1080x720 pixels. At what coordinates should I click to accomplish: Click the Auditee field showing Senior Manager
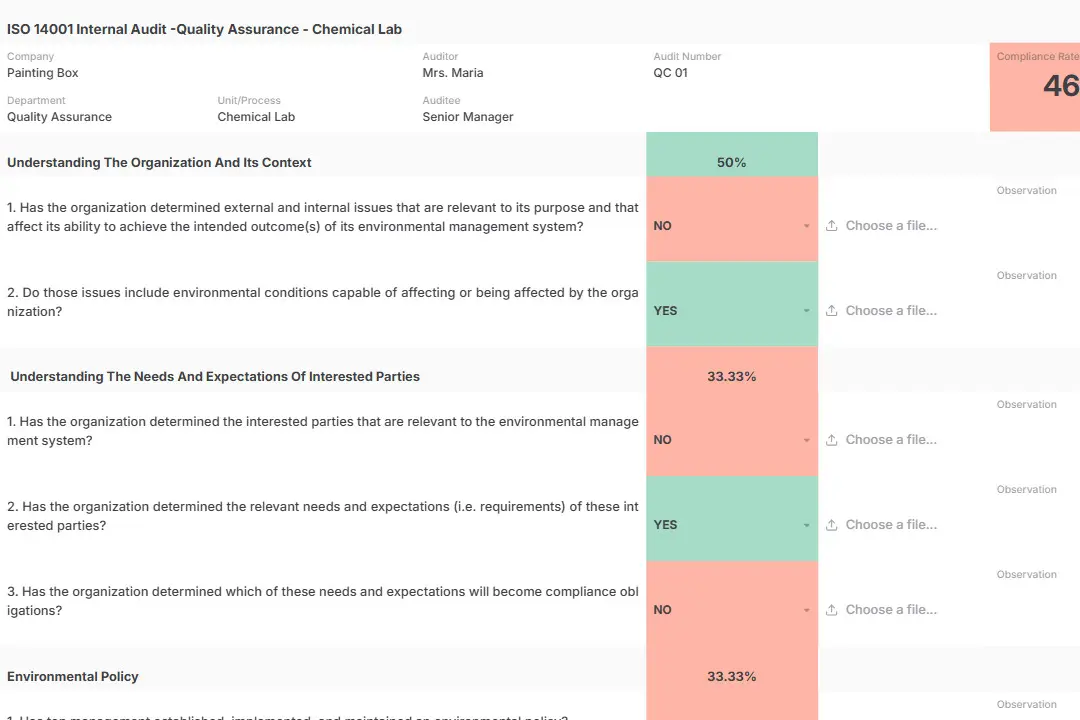point(468,117)
